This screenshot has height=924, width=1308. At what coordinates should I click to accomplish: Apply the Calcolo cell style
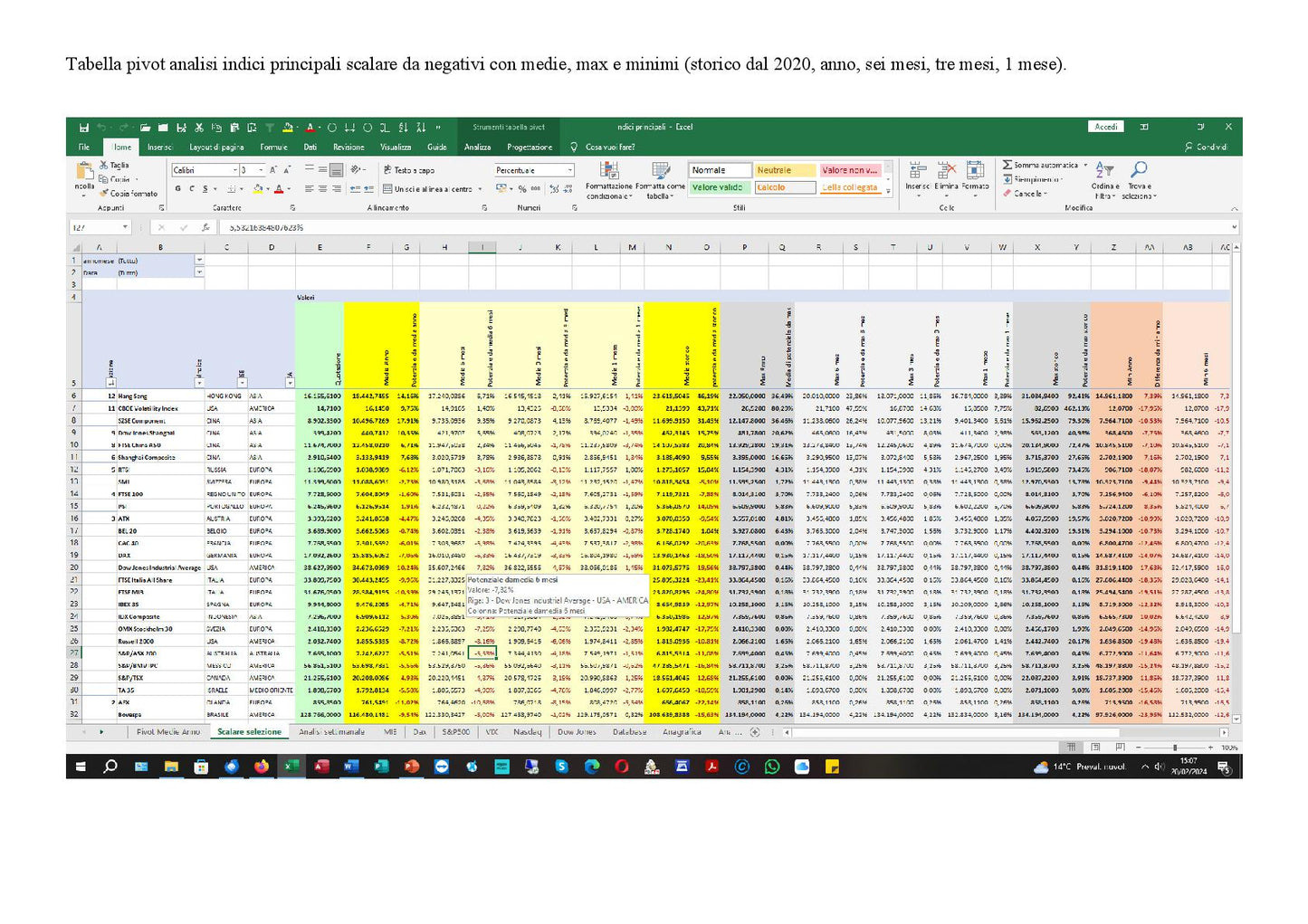tap(784, 187)
